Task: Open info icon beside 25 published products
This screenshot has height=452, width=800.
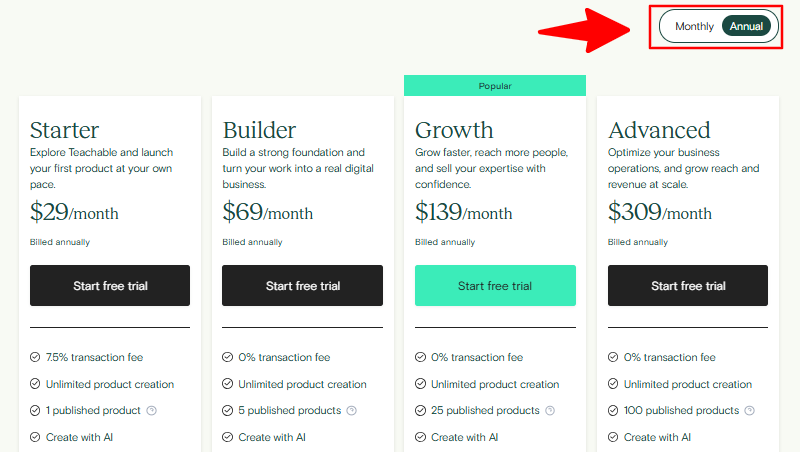Action: point(550,411)
